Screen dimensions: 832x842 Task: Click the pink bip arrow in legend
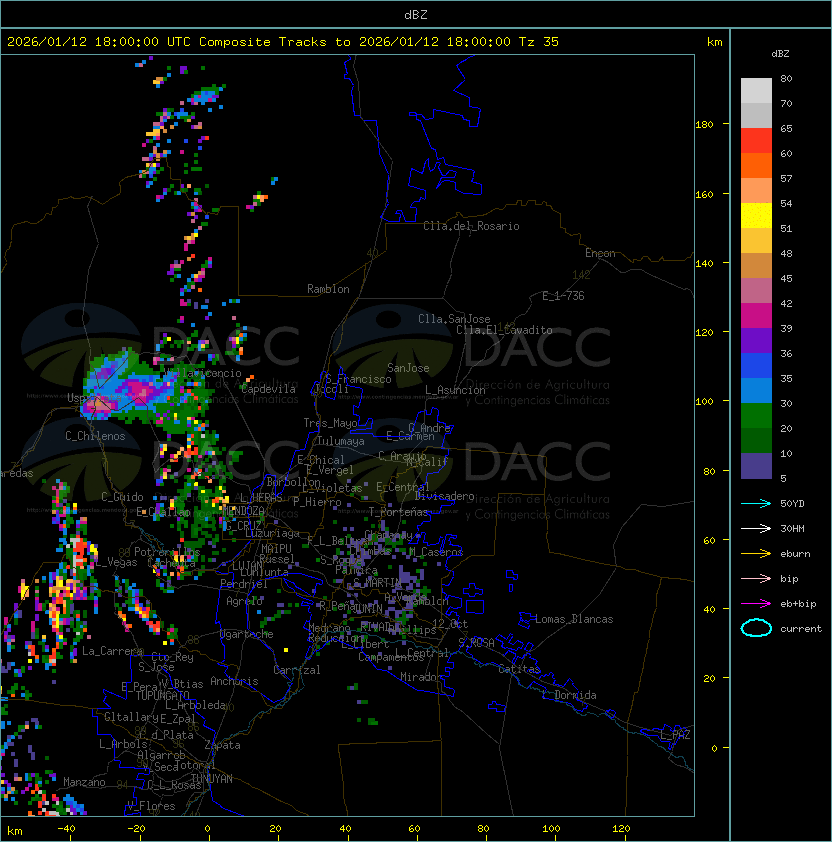[756, 578]
